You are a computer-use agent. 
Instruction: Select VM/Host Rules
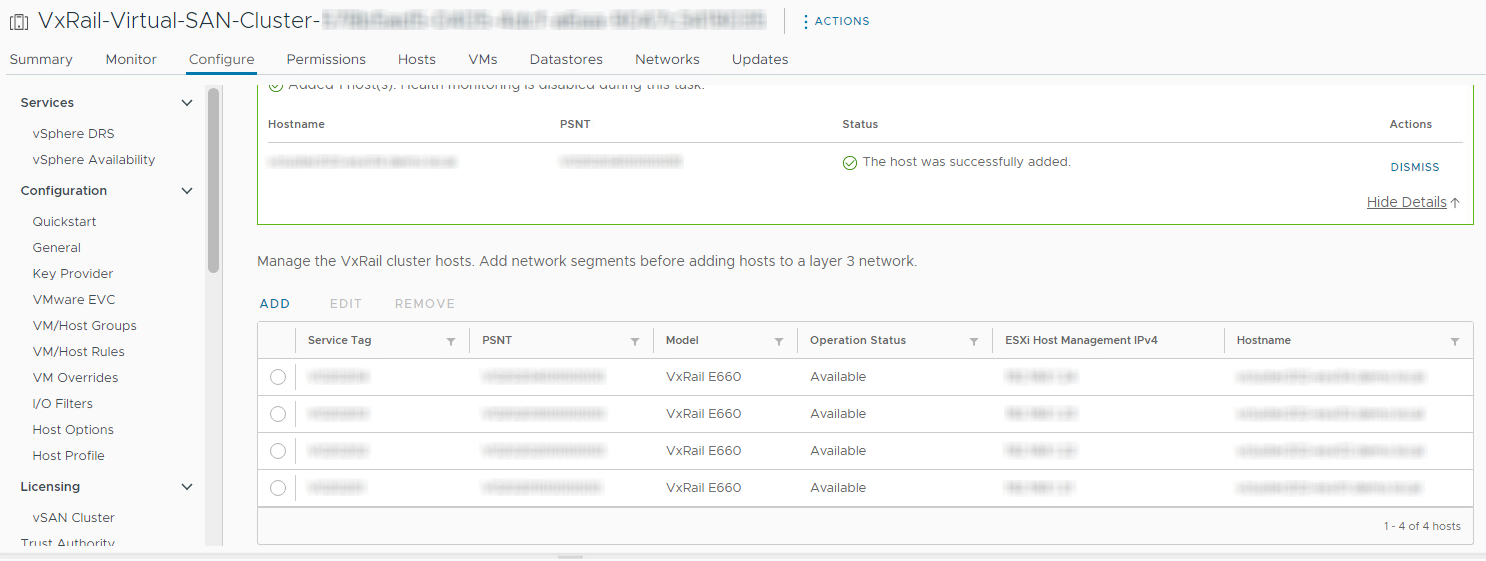tap(79, 352)
